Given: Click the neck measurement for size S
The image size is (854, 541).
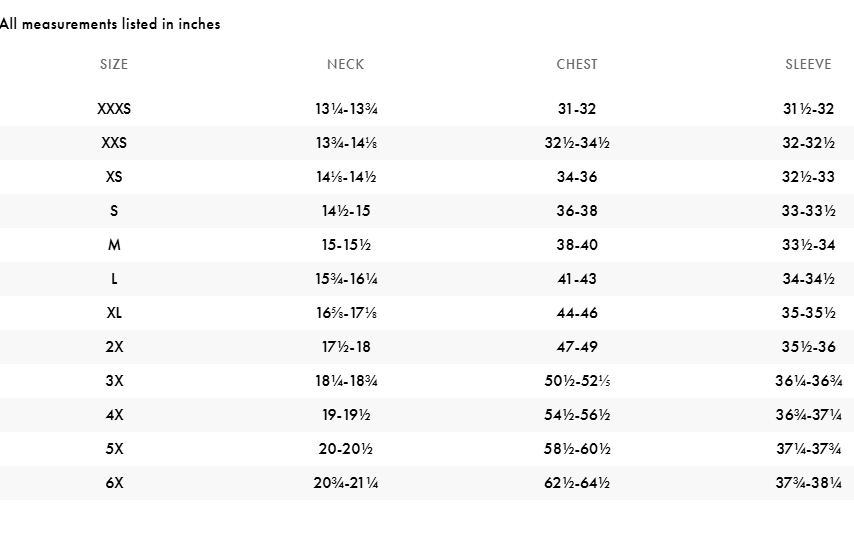Looking at the screenshot, I should tap(345, 211).
